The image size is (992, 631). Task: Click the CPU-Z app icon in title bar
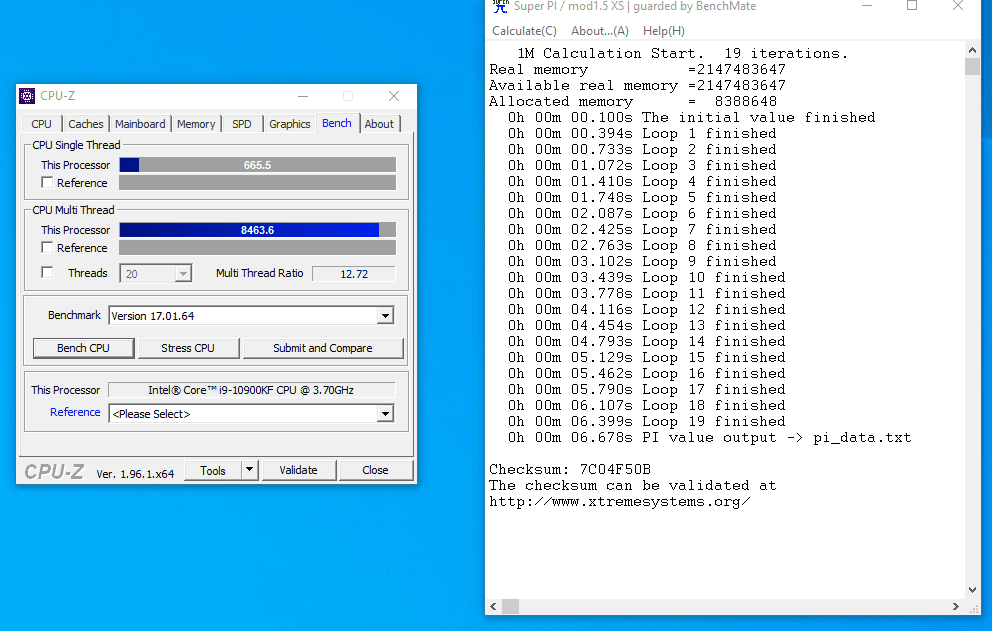[x=27, y=96]
